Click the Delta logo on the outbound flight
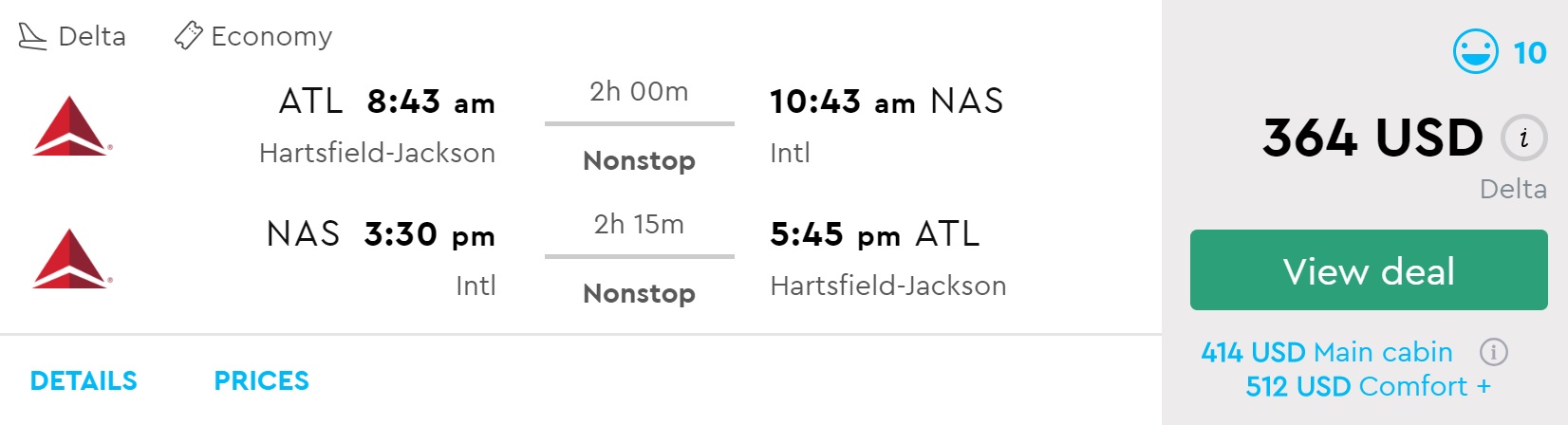Viewport: 1568px width, 425px height. click(x=71, y=125)
